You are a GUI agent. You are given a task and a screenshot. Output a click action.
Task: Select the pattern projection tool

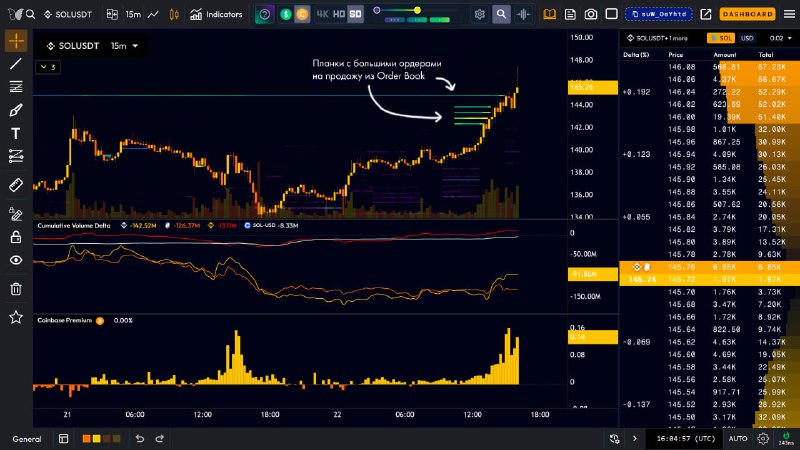pos(16,156)
